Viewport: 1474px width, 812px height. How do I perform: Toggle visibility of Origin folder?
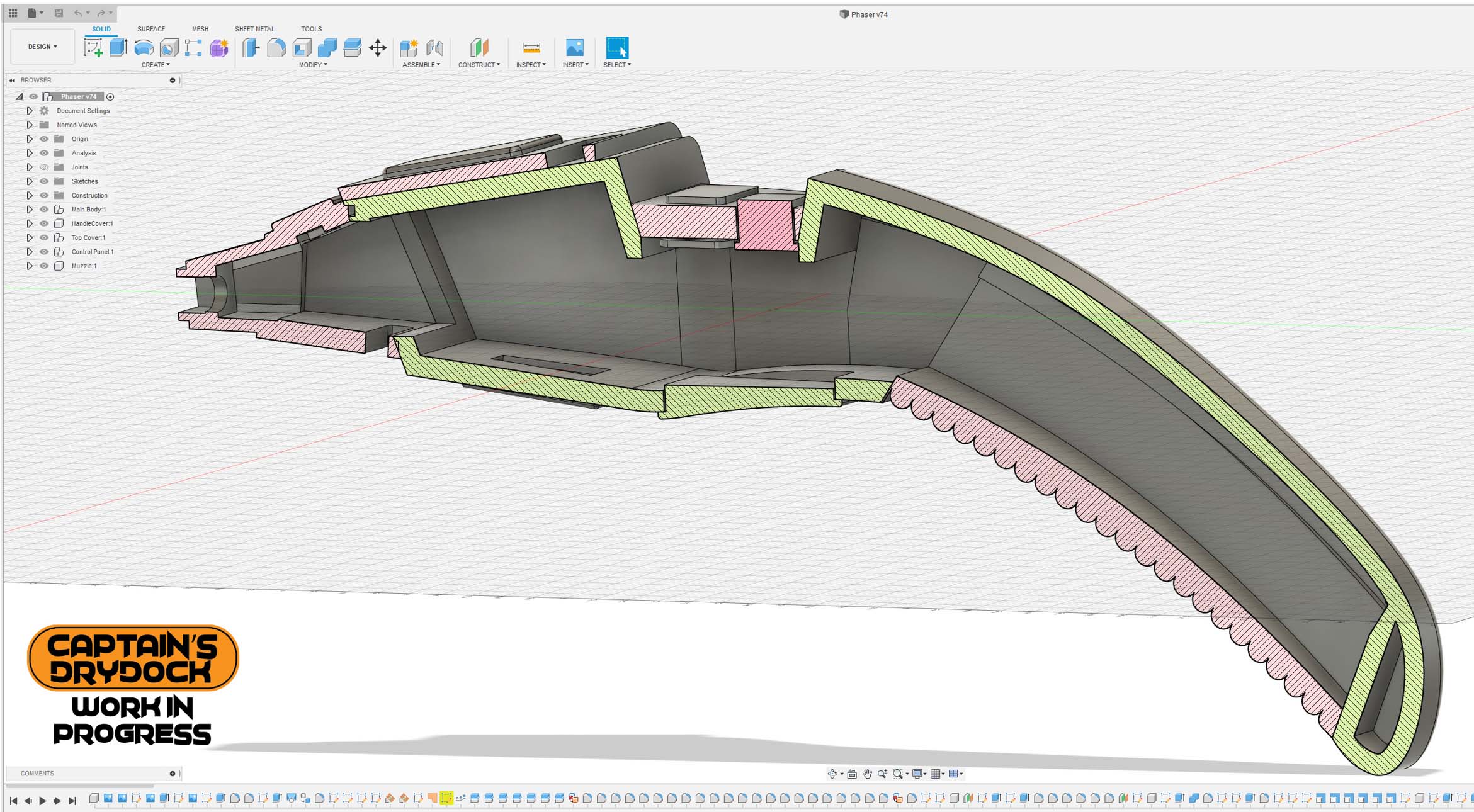[x=44, y=139]
